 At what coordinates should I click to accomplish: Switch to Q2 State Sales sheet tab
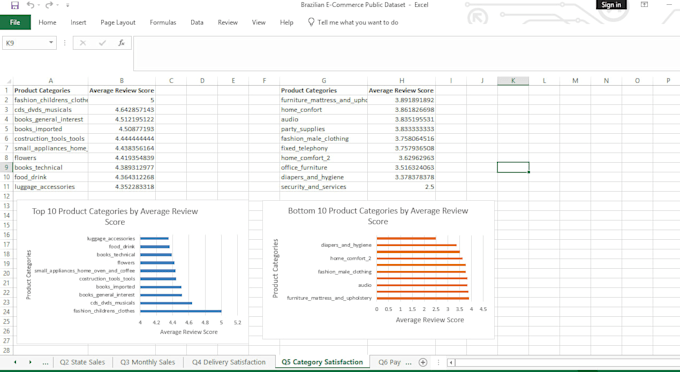pyautogui.click(x=82, y=362)
